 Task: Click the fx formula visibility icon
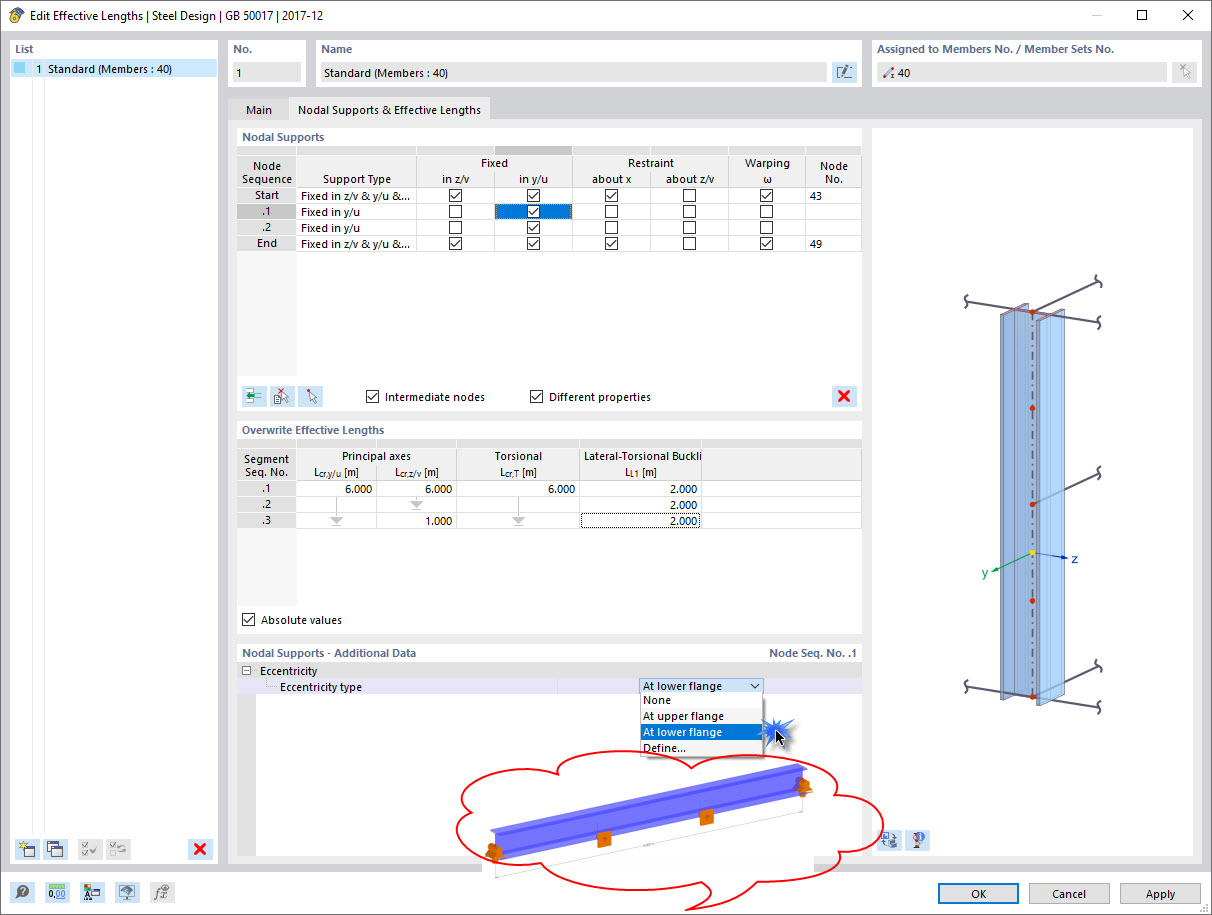162,892
